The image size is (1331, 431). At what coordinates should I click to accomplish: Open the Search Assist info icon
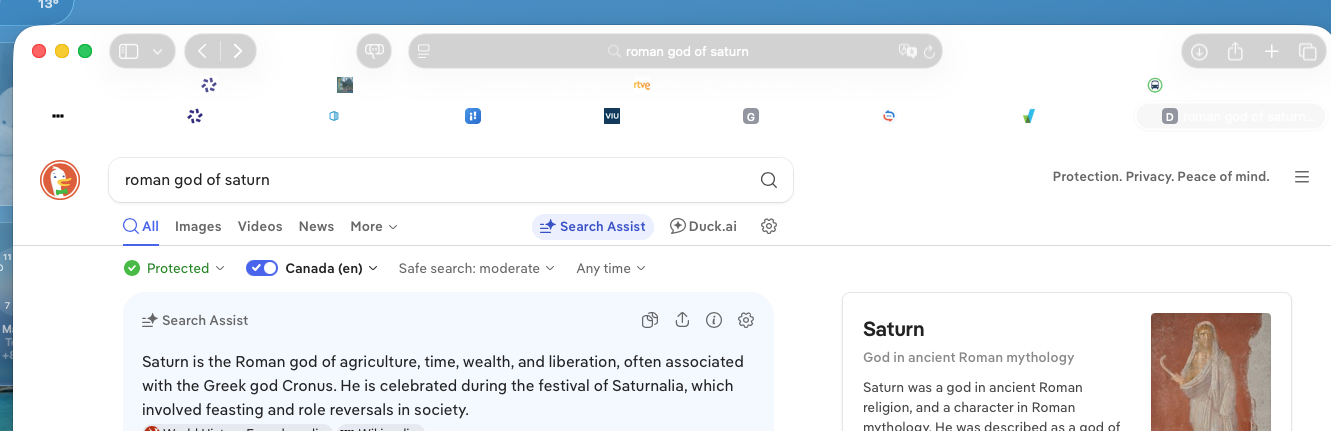714,320
